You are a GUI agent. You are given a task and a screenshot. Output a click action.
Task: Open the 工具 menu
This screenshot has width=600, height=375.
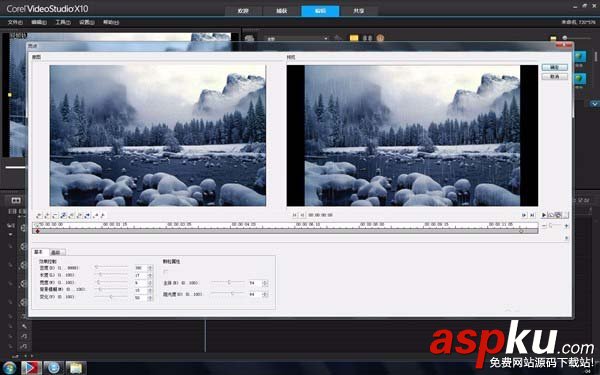click(63, 23)
